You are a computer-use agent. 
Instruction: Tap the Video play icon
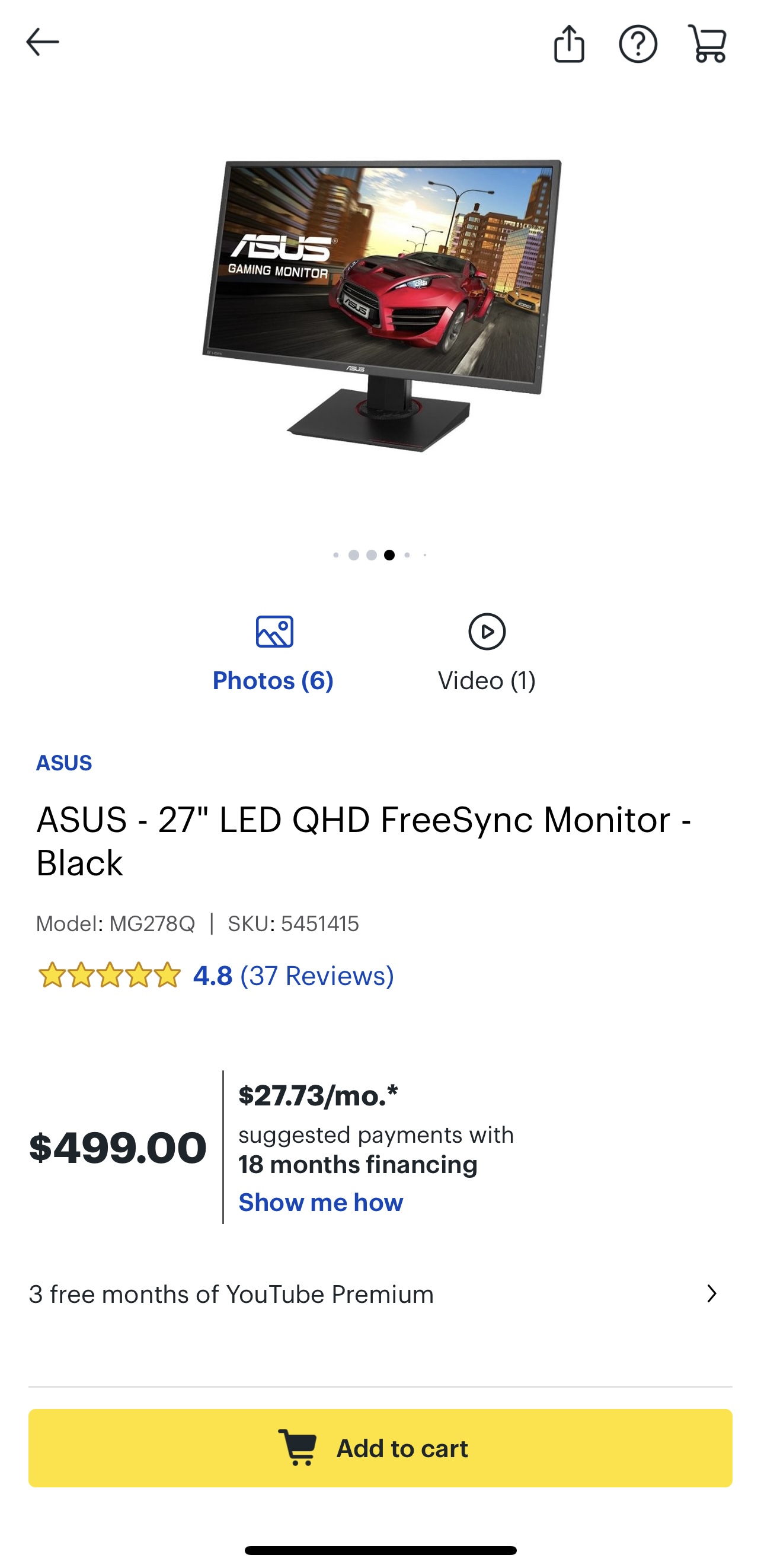coord(487,631)
